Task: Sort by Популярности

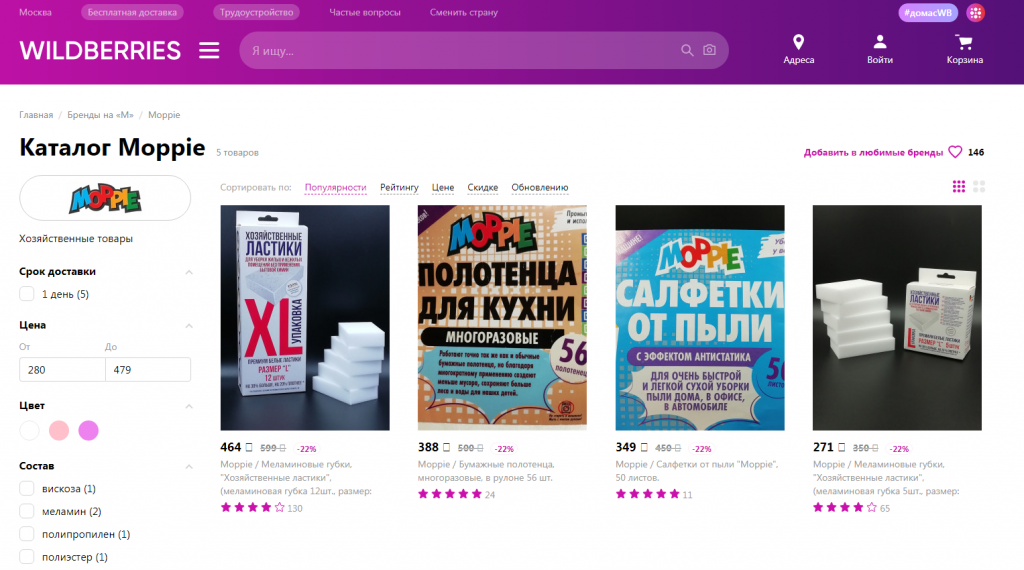Action: [335, 187]
